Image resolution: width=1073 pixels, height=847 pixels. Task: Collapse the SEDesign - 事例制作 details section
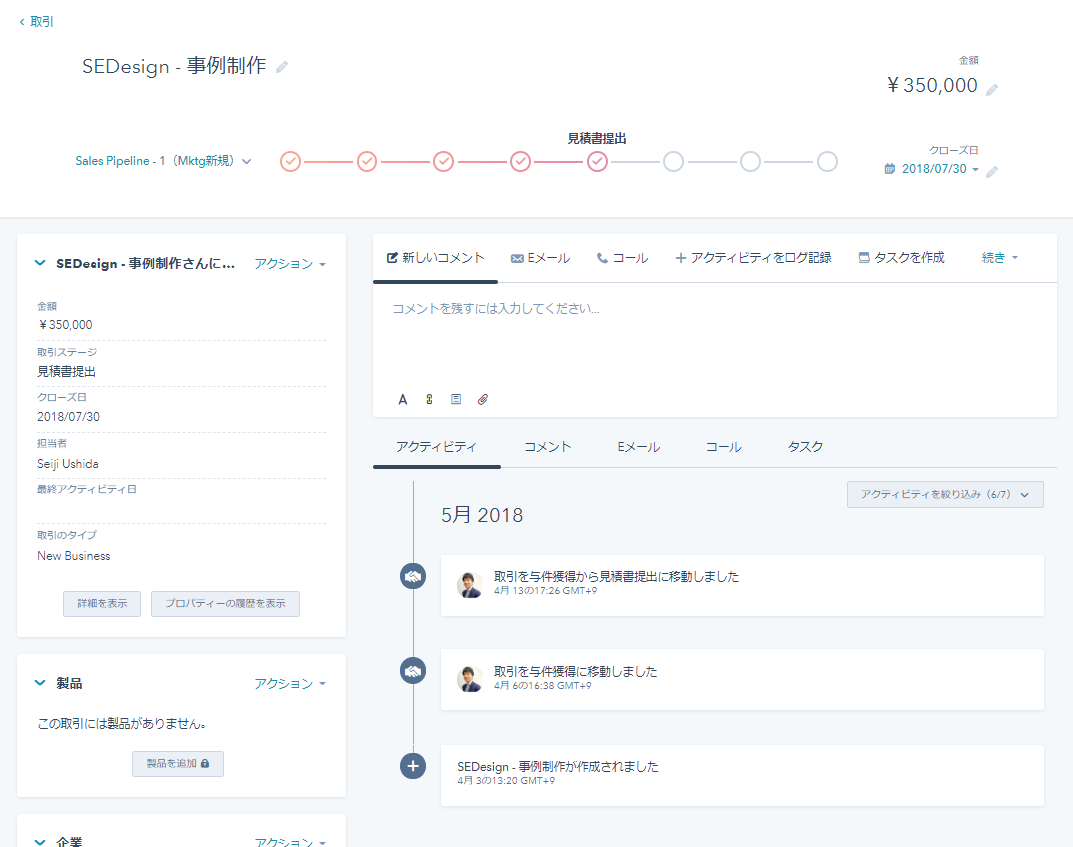pyautogui.click(x=40, y=263)
